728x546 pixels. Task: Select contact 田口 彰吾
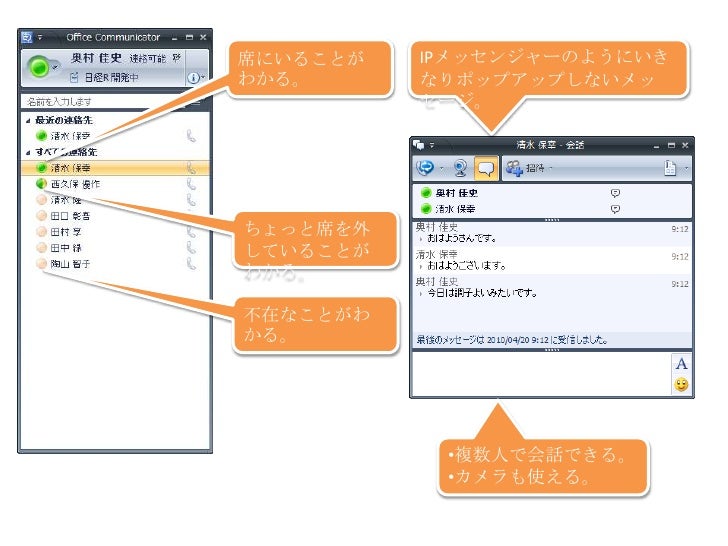pyautogui.click(x=70, y=216)
